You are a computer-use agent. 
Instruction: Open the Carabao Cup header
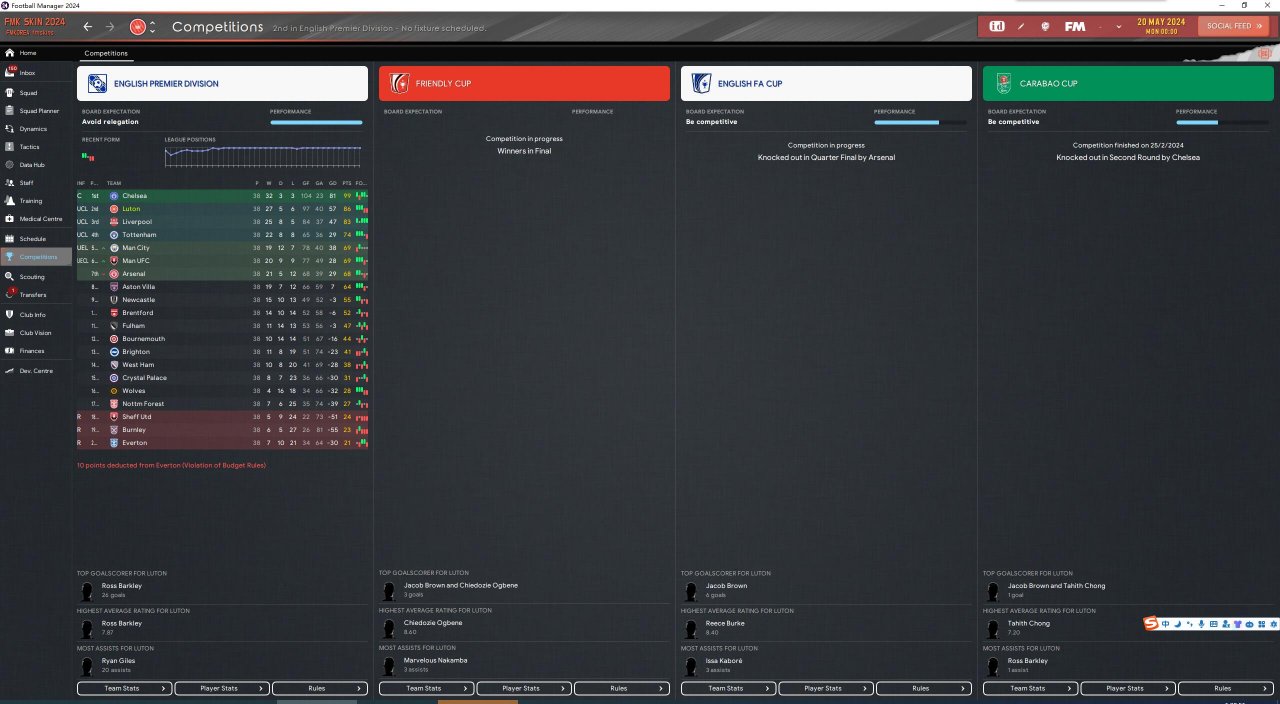click(x=1128, y=83)
